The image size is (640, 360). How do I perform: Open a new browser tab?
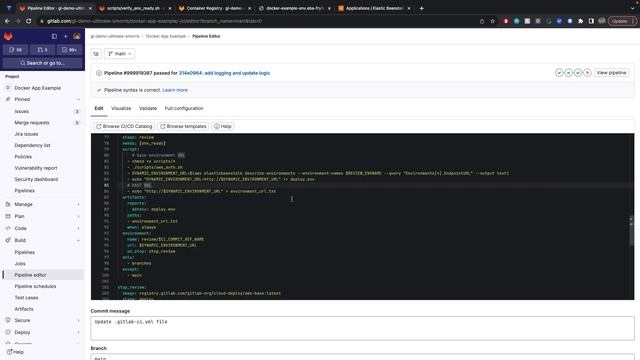(422, 8)
